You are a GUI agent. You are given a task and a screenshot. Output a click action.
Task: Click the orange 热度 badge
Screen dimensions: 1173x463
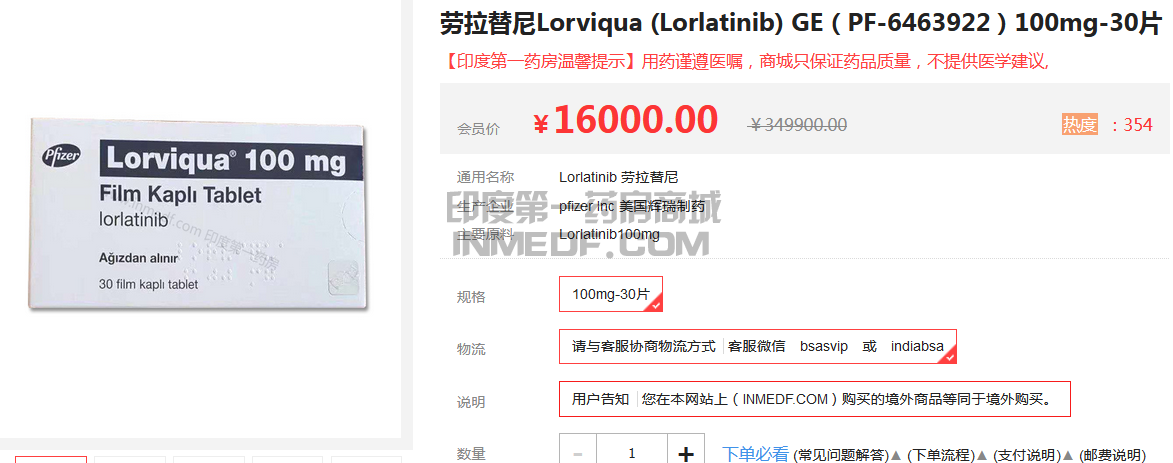point(1079,124)
